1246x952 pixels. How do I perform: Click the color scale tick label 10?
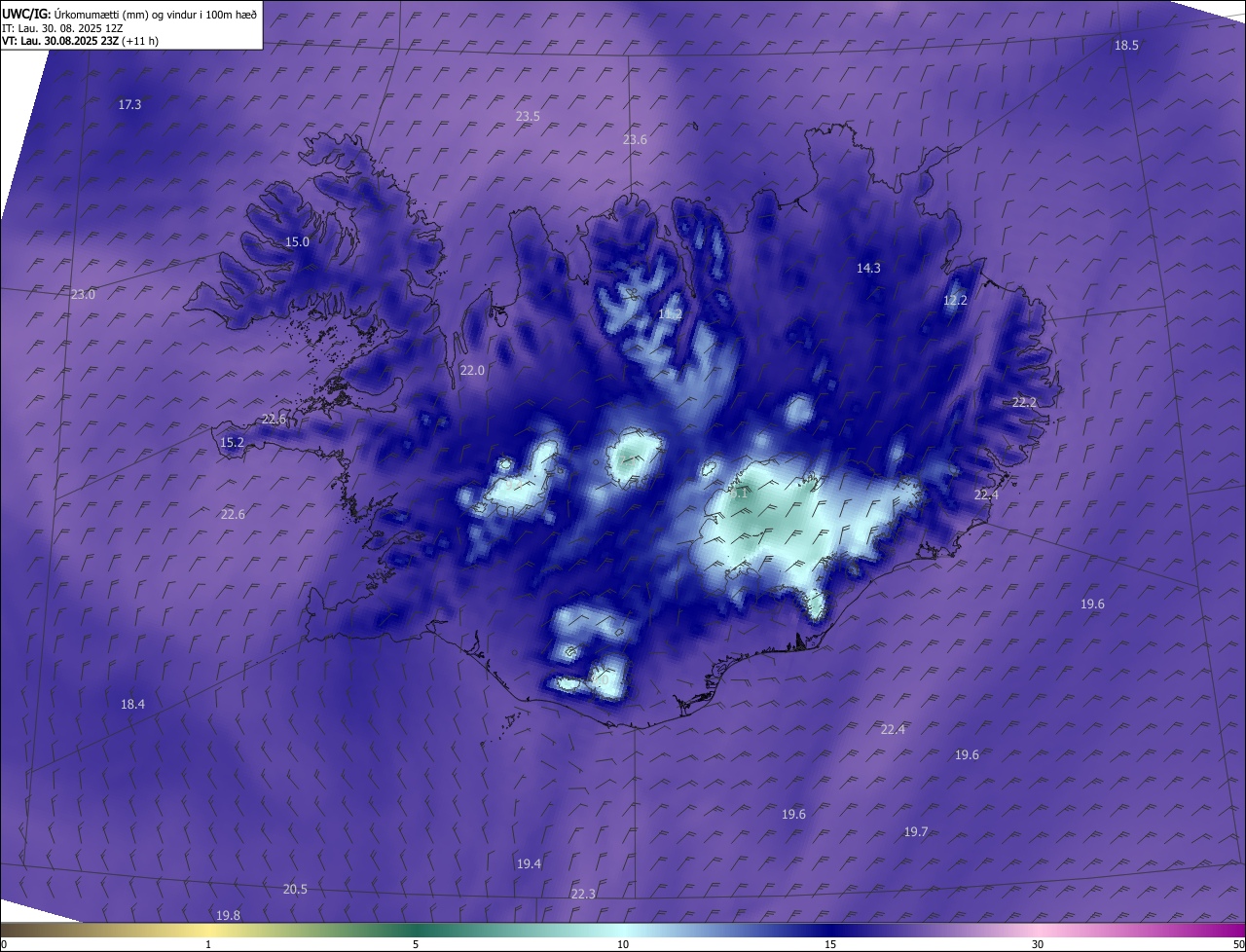[623, 945]
